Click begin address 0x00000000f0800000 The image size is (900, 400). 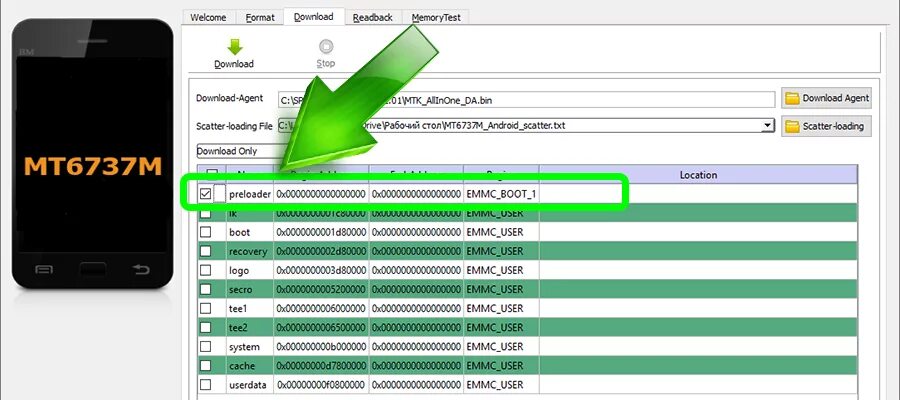[321, 385]
